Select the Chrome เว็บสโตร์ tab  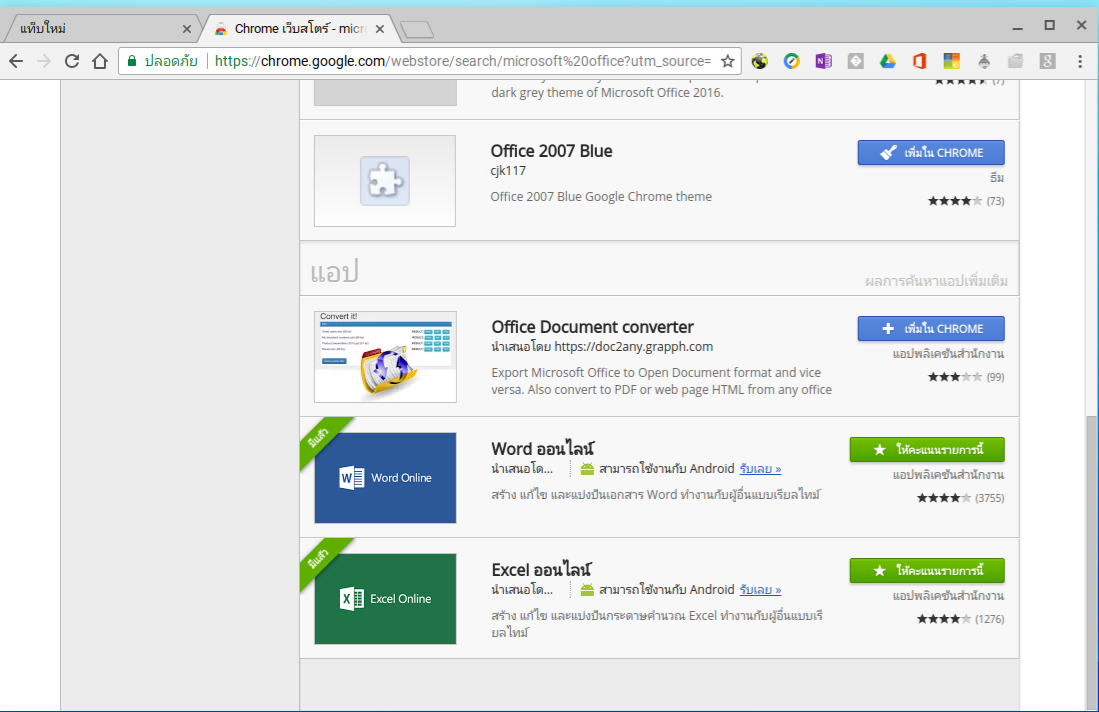(300, 29)
